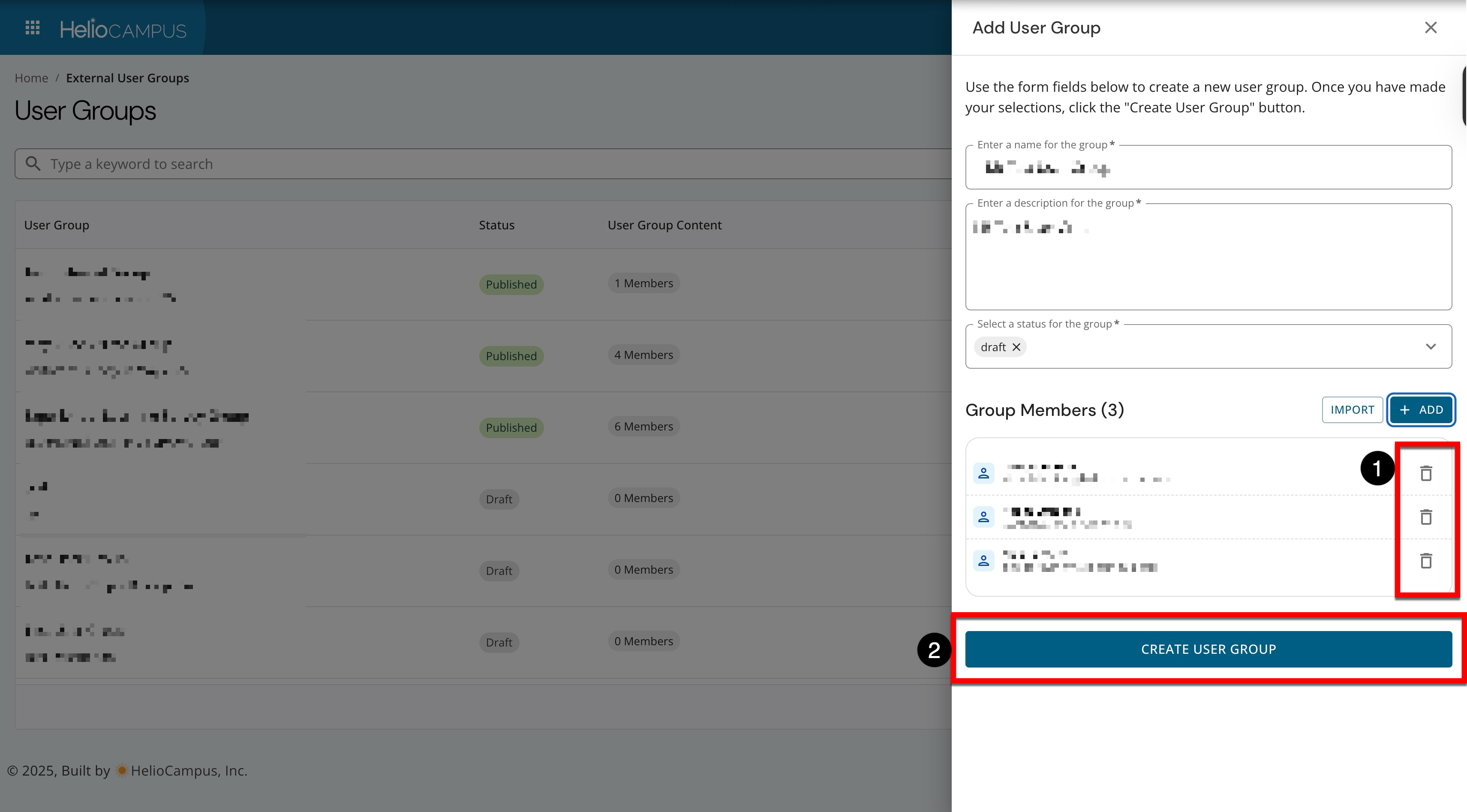Remove the draft status chip
This screenshot has height=812, width=1467.
click(1016, 347)
